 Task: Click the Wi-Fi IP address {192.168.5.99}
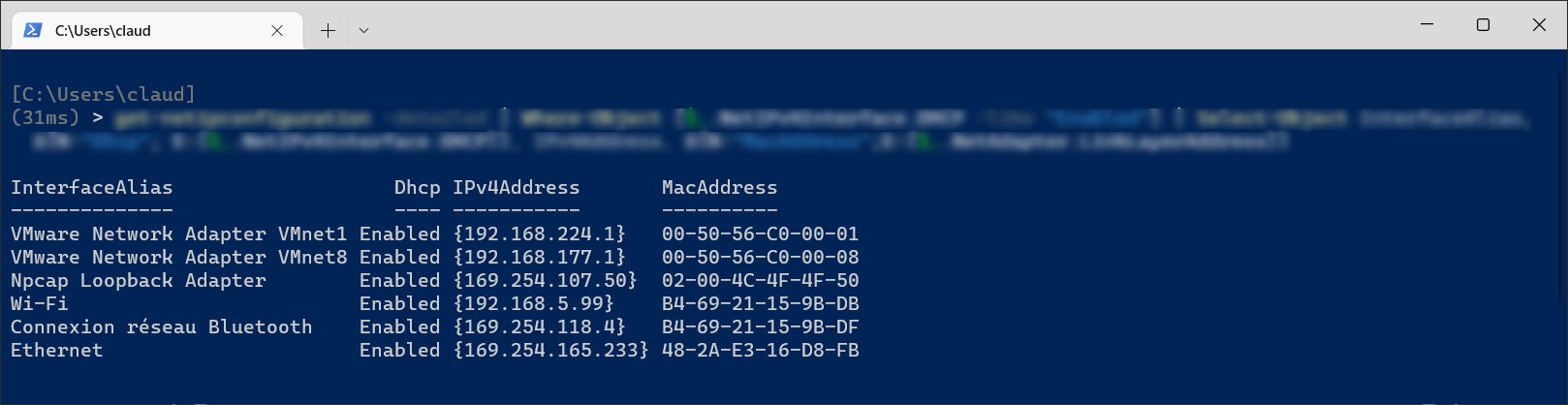coord(534,303)
